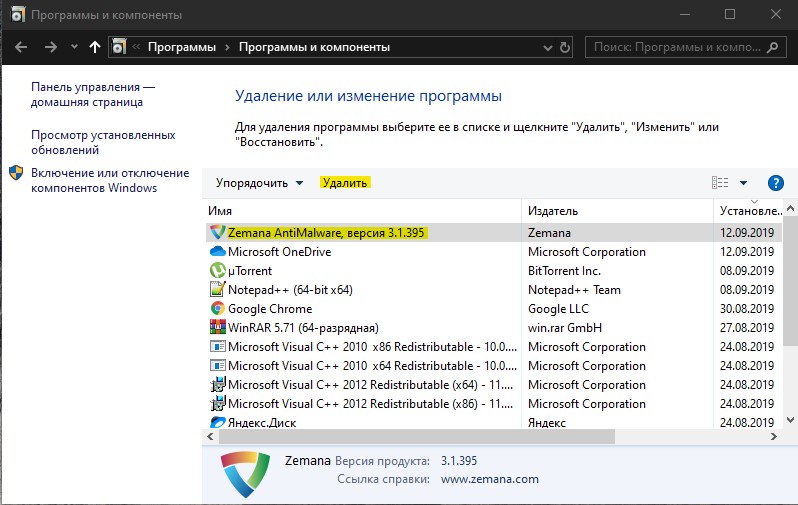Screen dimensions: 798x505
Task: Click the 30.08.2019 install date
Action: pos(747,309)
